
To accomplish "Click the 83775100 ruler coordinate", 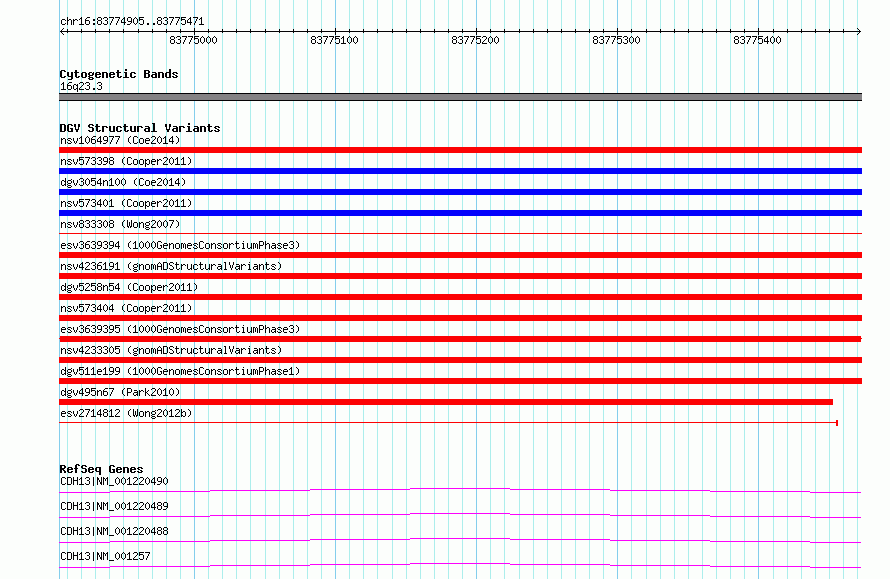I will click(x=334, y=40).
